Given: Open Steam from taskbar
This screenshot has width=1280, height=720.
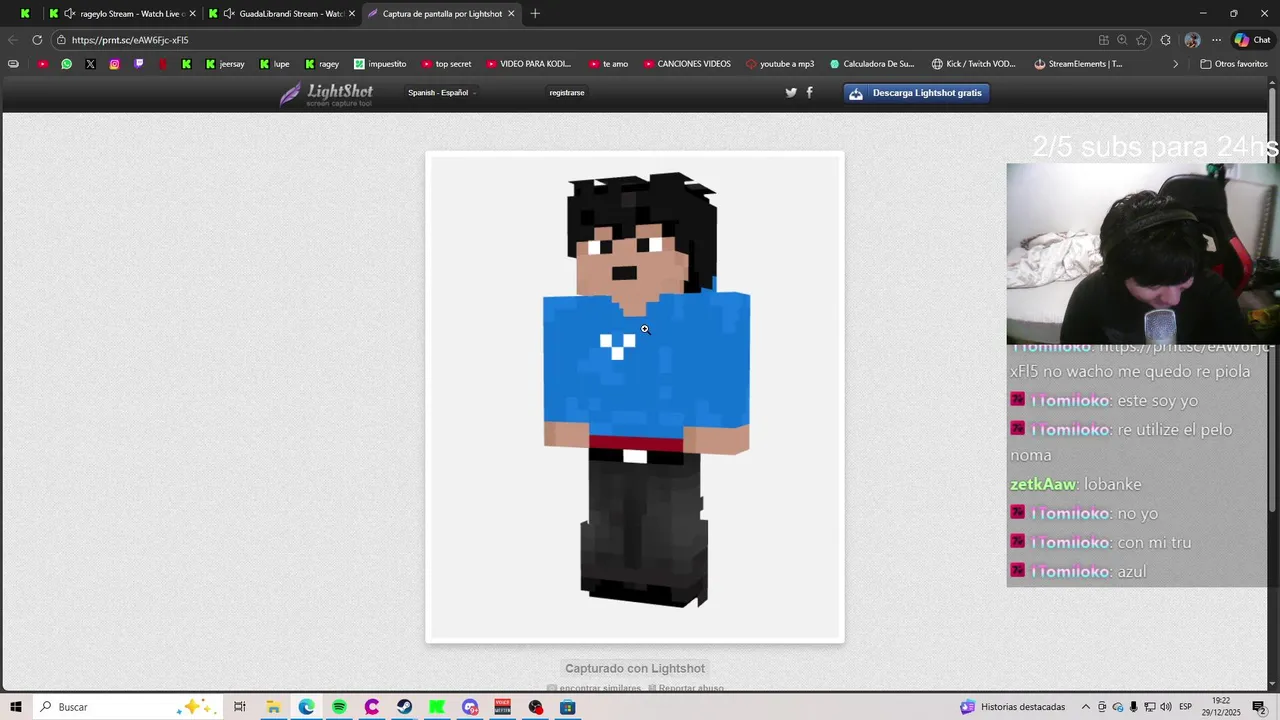Looking at the screenshot, I should pos(404,707).
